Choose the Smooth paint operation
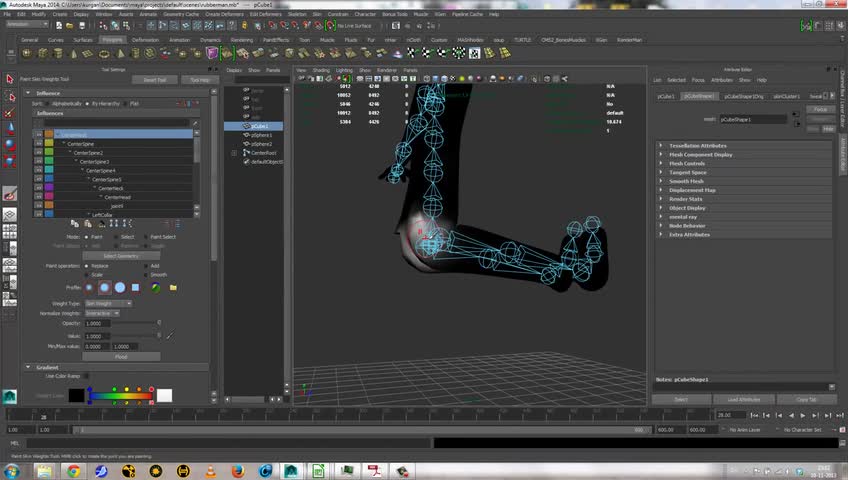Viewport: 848px width, 480px height. click(147, 274)
